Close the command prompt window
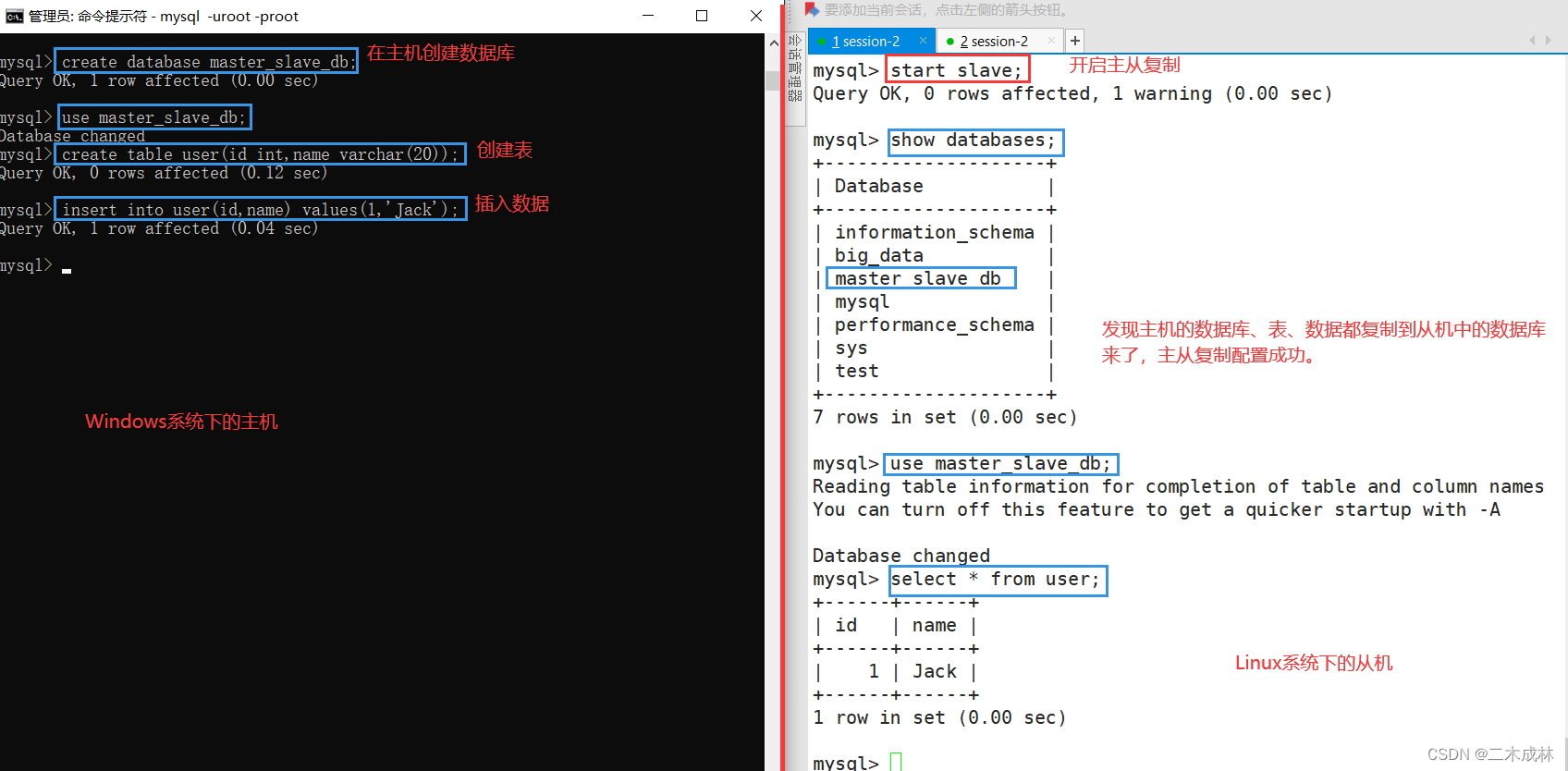The height and width of the screenshot is (771, 1568). 755,16
